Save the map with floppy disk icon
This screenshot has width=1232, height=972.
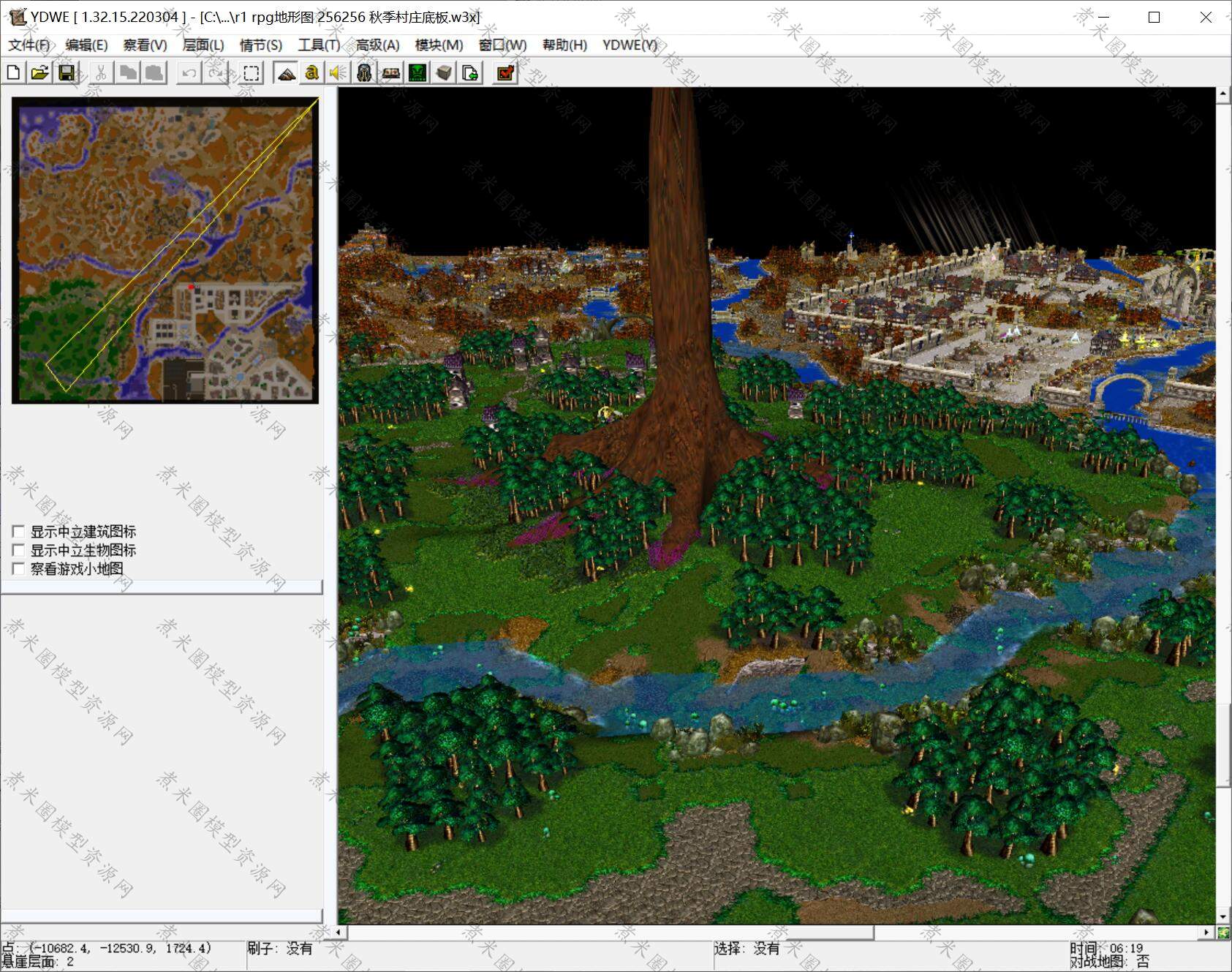pyautogui.click(x=67, y=72)
